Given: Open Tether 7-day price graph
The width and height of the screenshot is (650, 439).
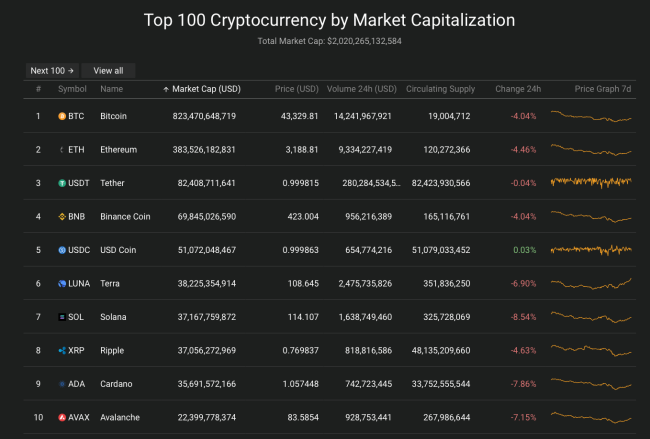Looking at the screenshot, I should (x=591, y=182).
